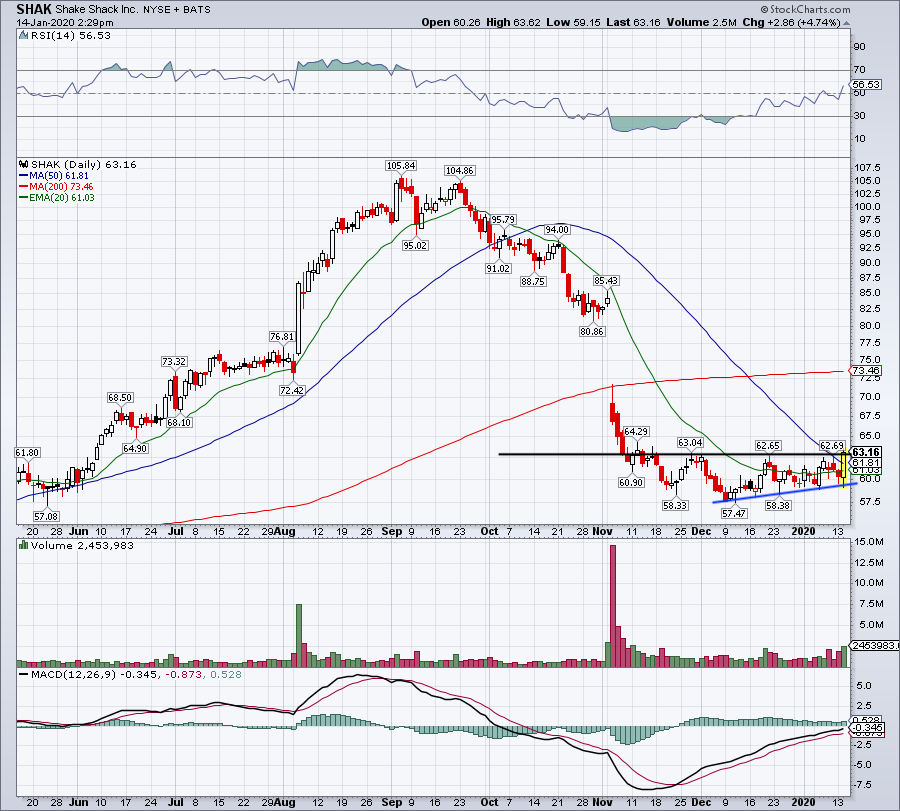900x811 pixels.
Task: Click the 63.04 price label
Action: tap(690, 443)
